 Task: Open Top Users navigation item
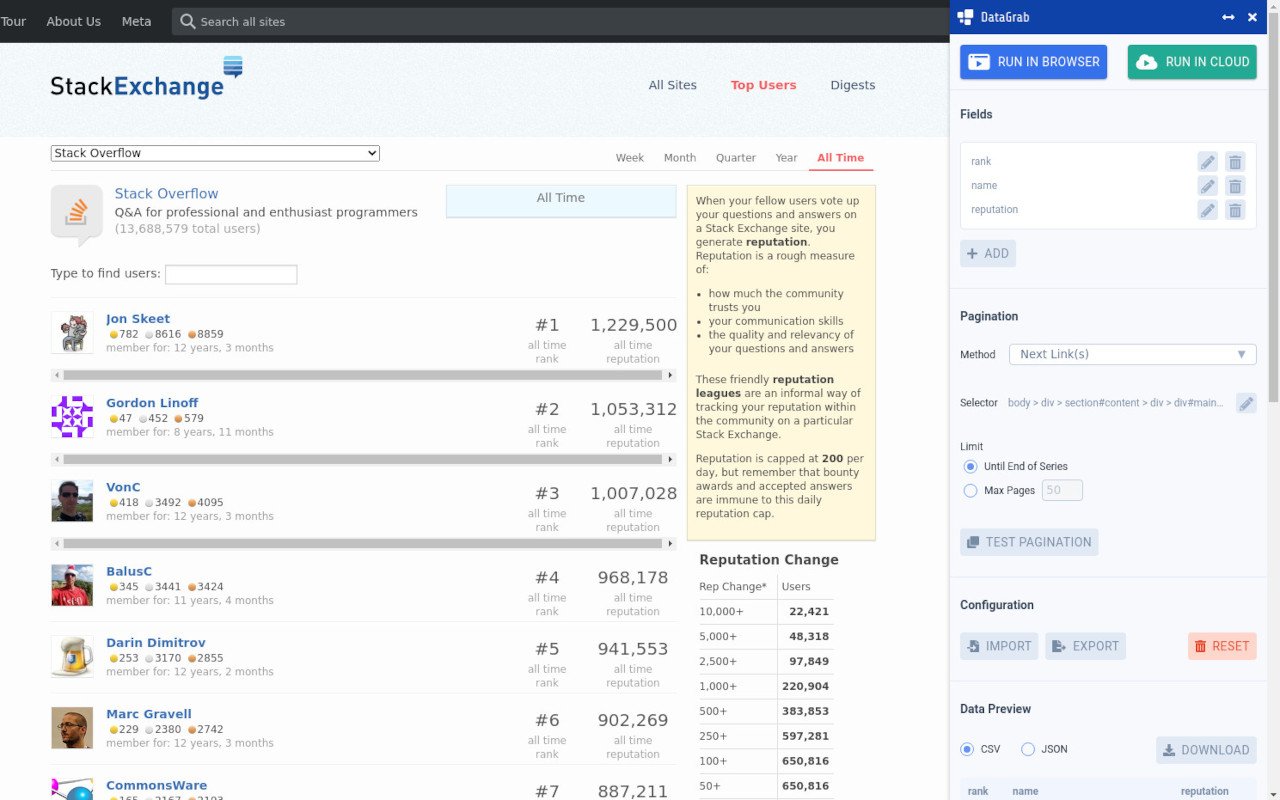pos(764,85)
